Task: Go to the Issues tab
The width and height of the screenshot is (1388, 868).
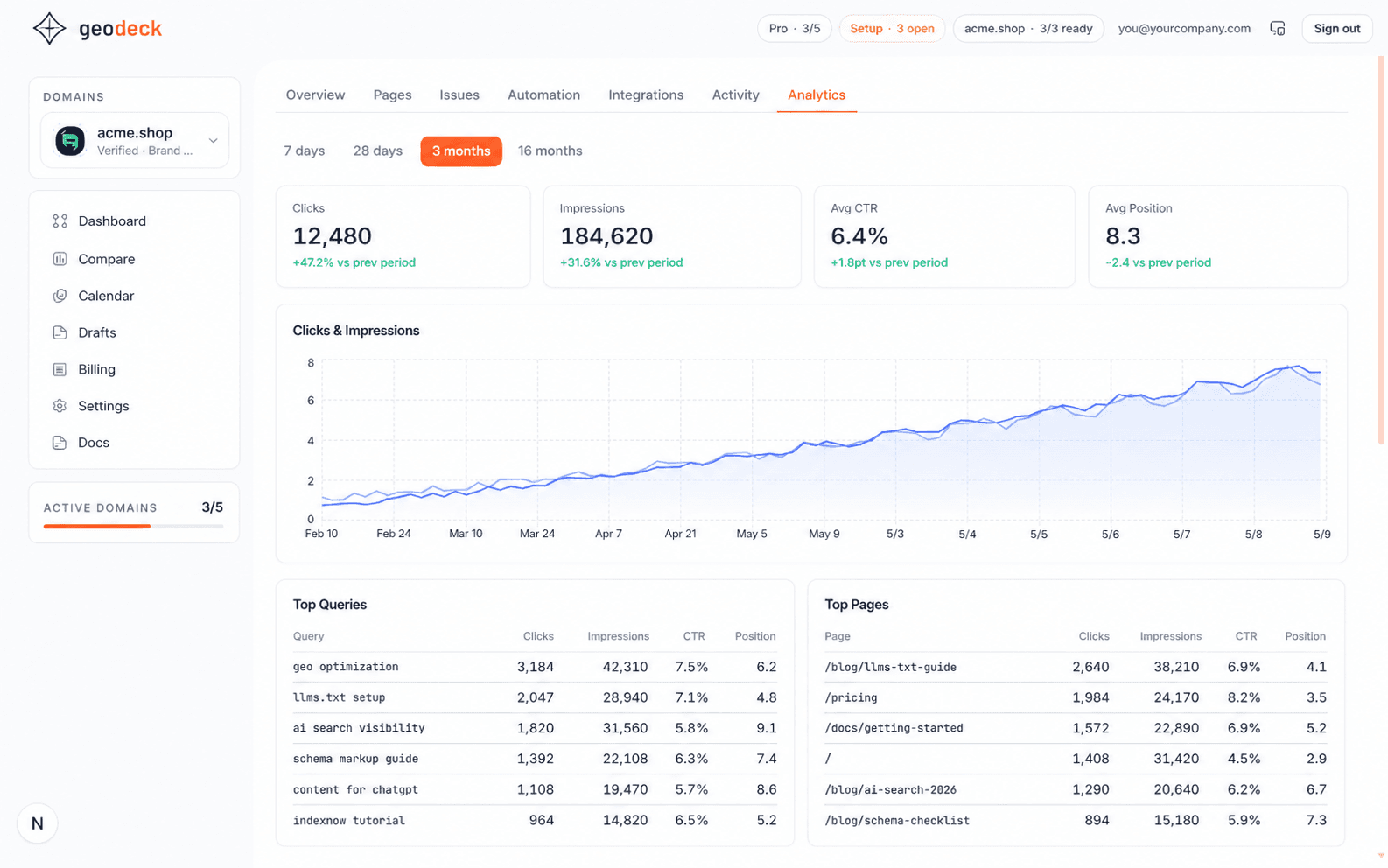Action: click(x=459, y=94)
